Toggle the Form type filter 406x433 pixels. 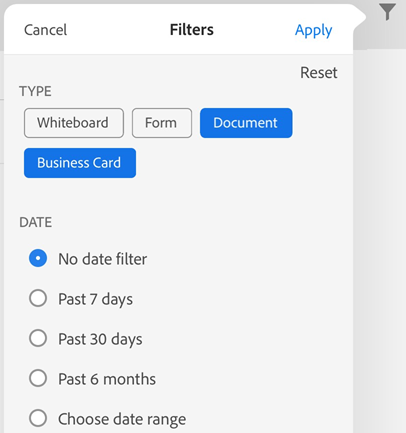[x=162, y=123]
